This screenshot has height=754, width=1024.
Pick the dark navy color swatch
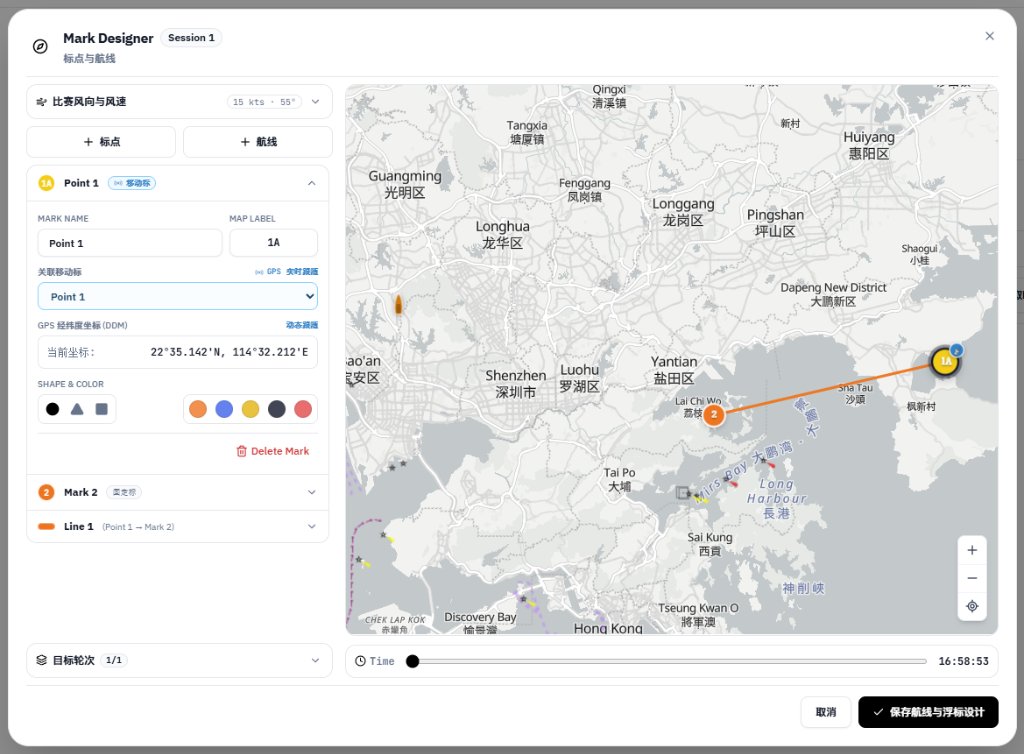(x=277, y=409)
